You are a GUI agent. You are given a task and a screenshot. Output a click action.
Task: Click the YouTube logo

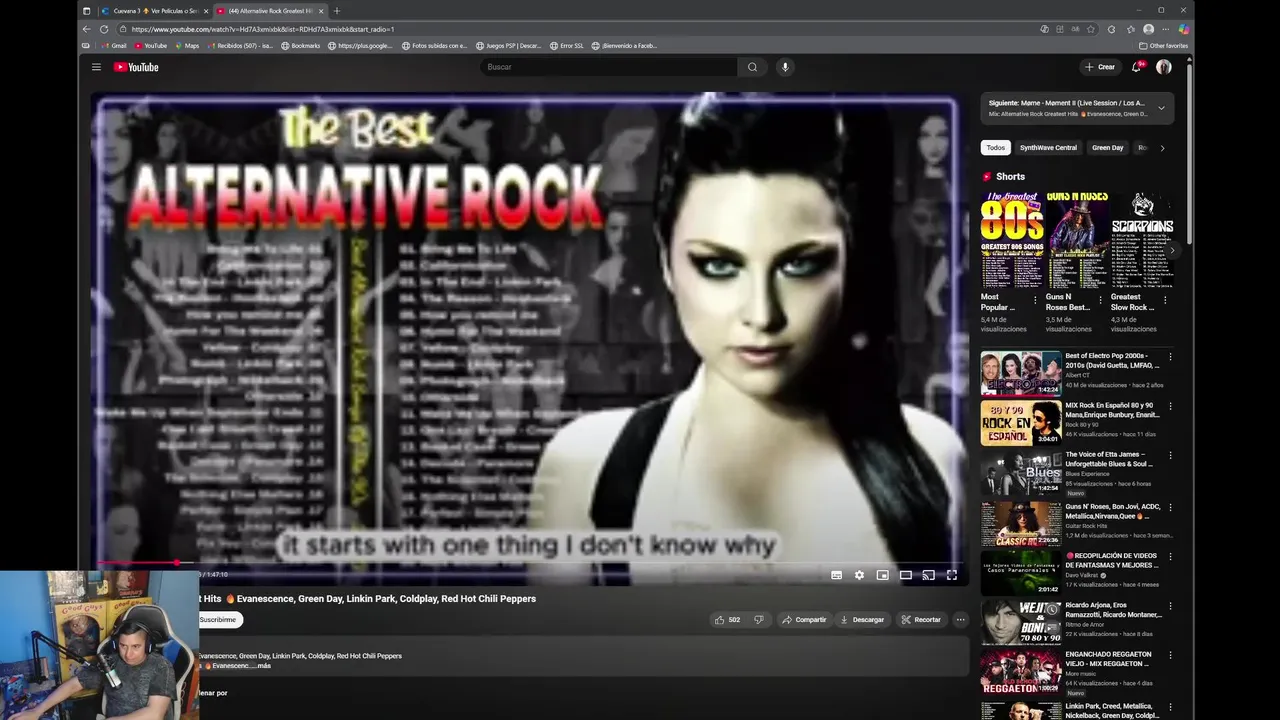[136, 67]
